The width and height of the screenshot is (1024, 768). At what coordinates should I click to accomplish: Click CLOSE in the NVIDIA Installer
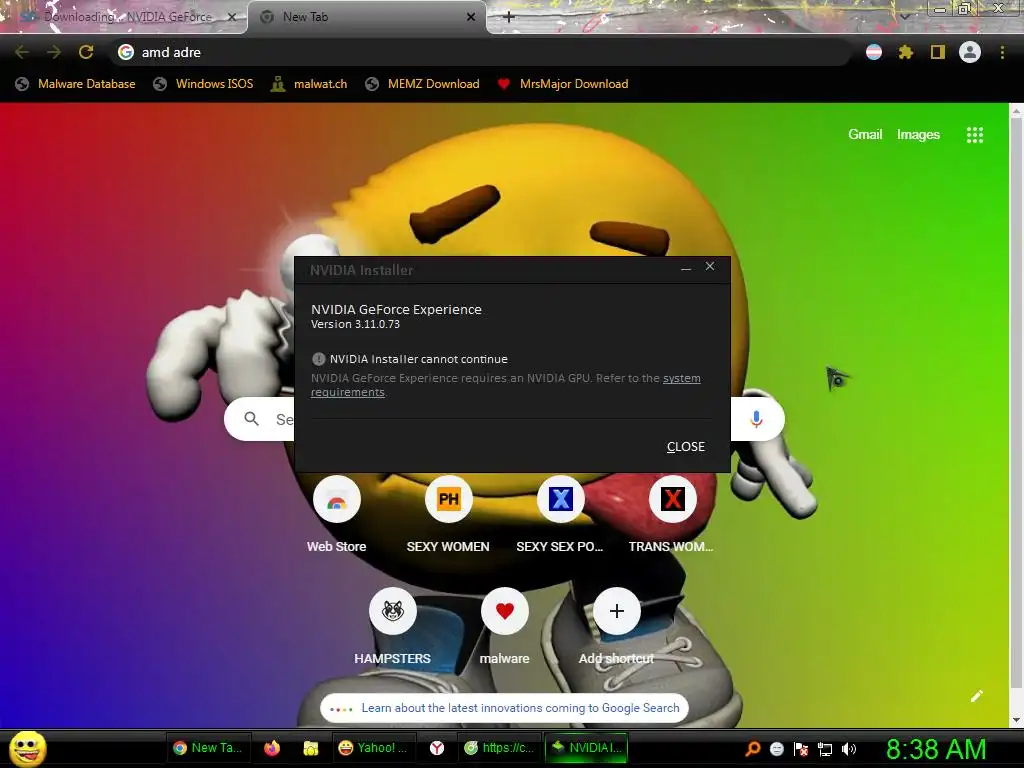(x=686, y=447)
